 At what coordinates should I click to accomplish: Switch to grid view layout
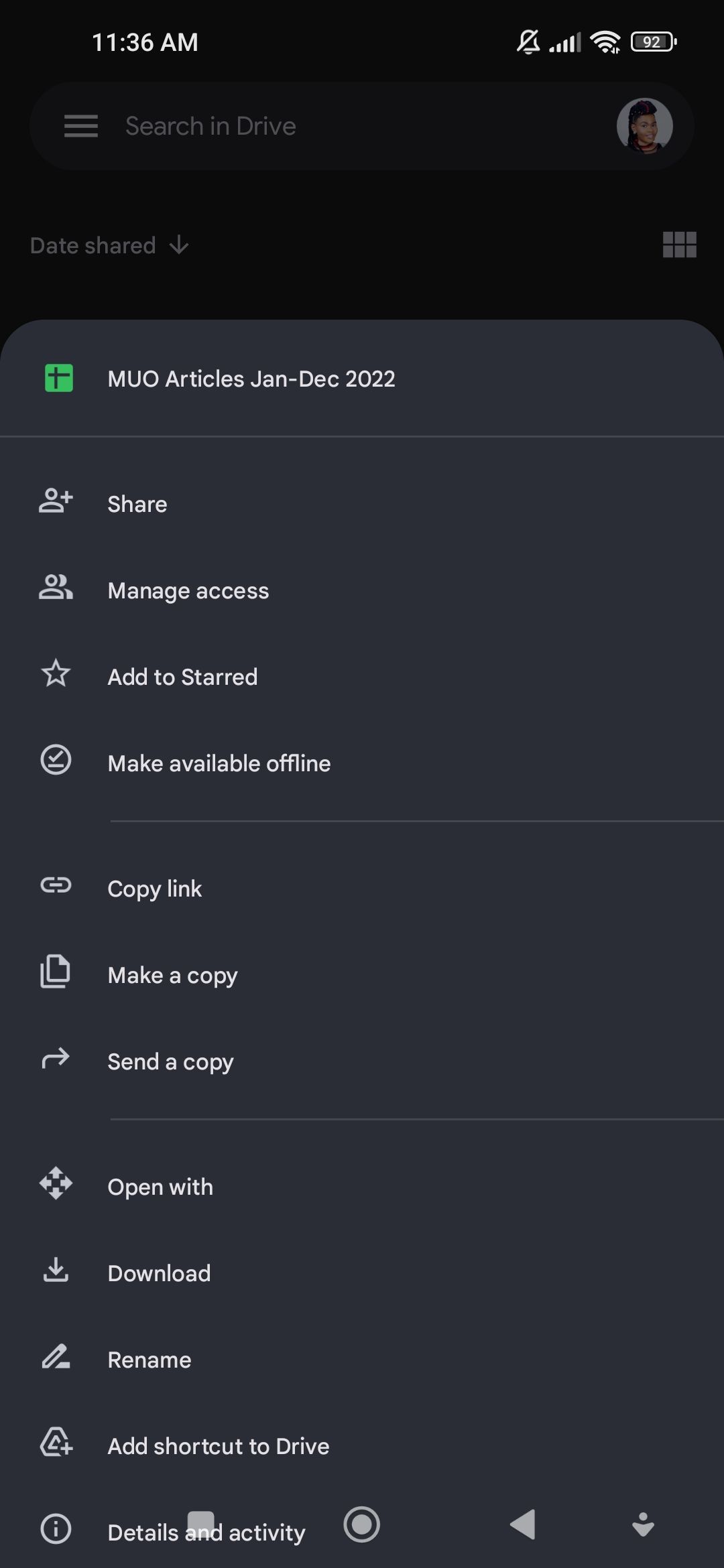coord(679,245)
